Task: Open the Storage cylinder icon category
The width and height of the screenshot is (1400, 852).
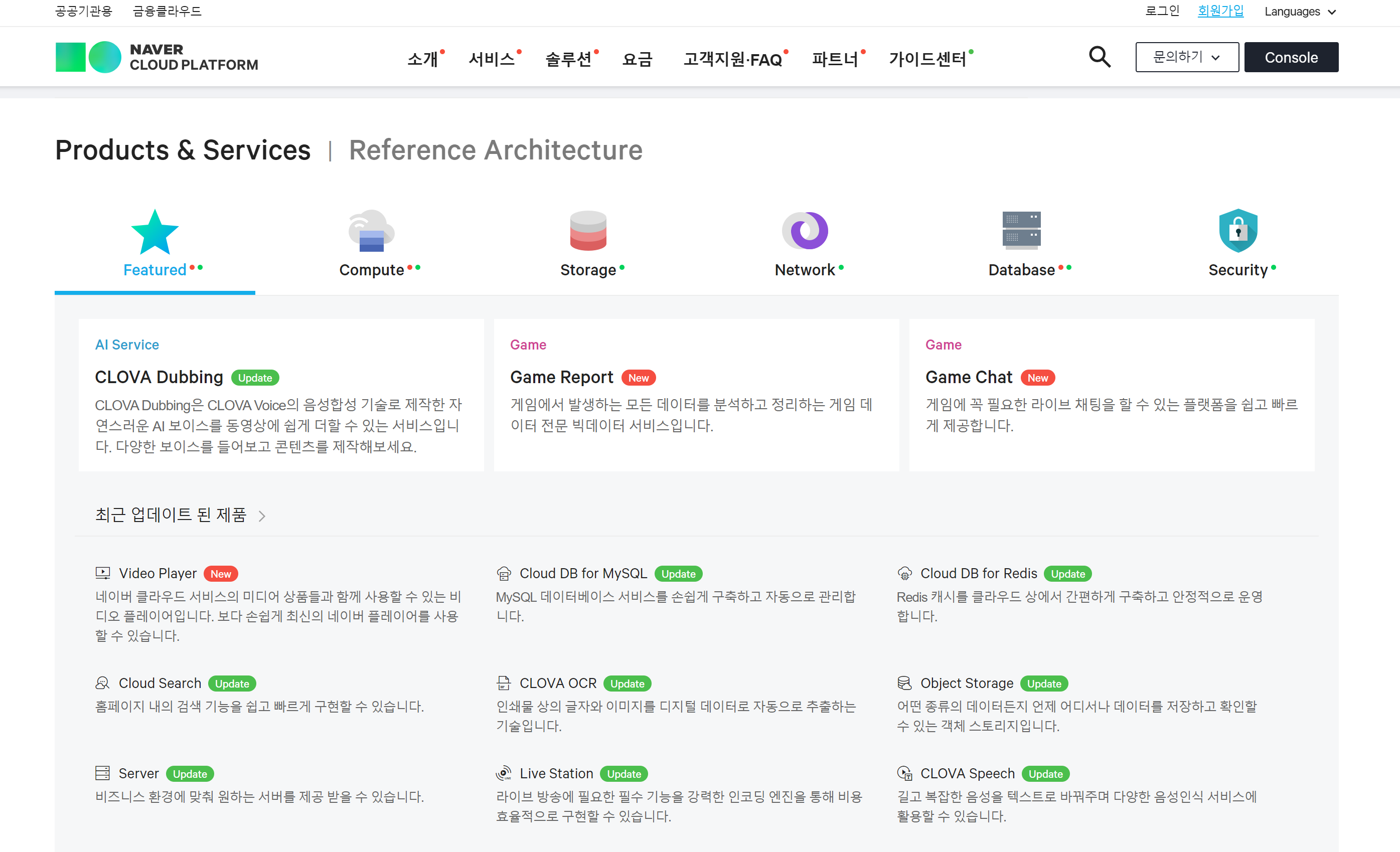Action: pos(588,231)
